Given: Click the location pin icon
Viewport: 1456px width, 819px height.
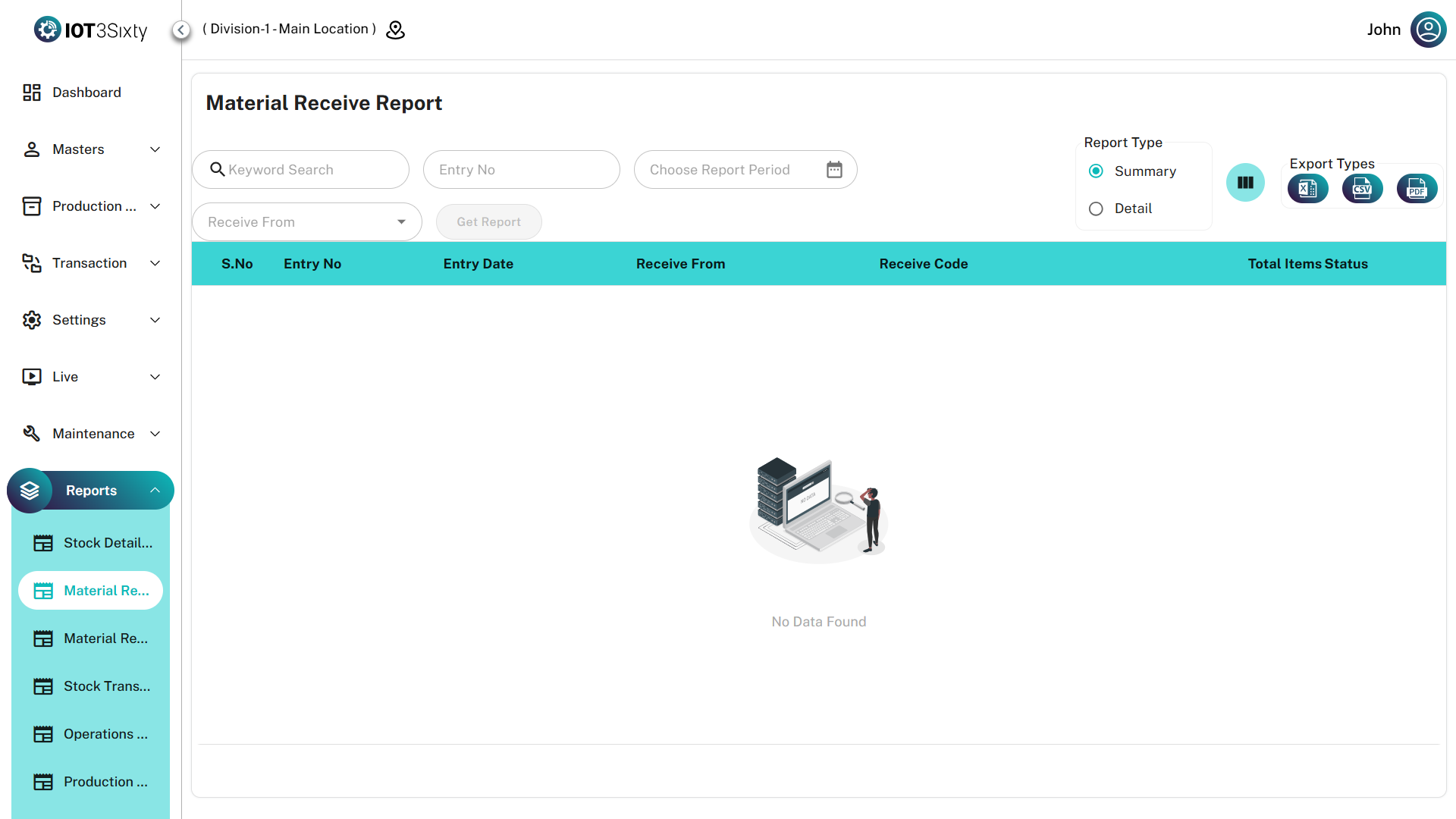Looking at the screenshot, I should [x=395, y=30].
